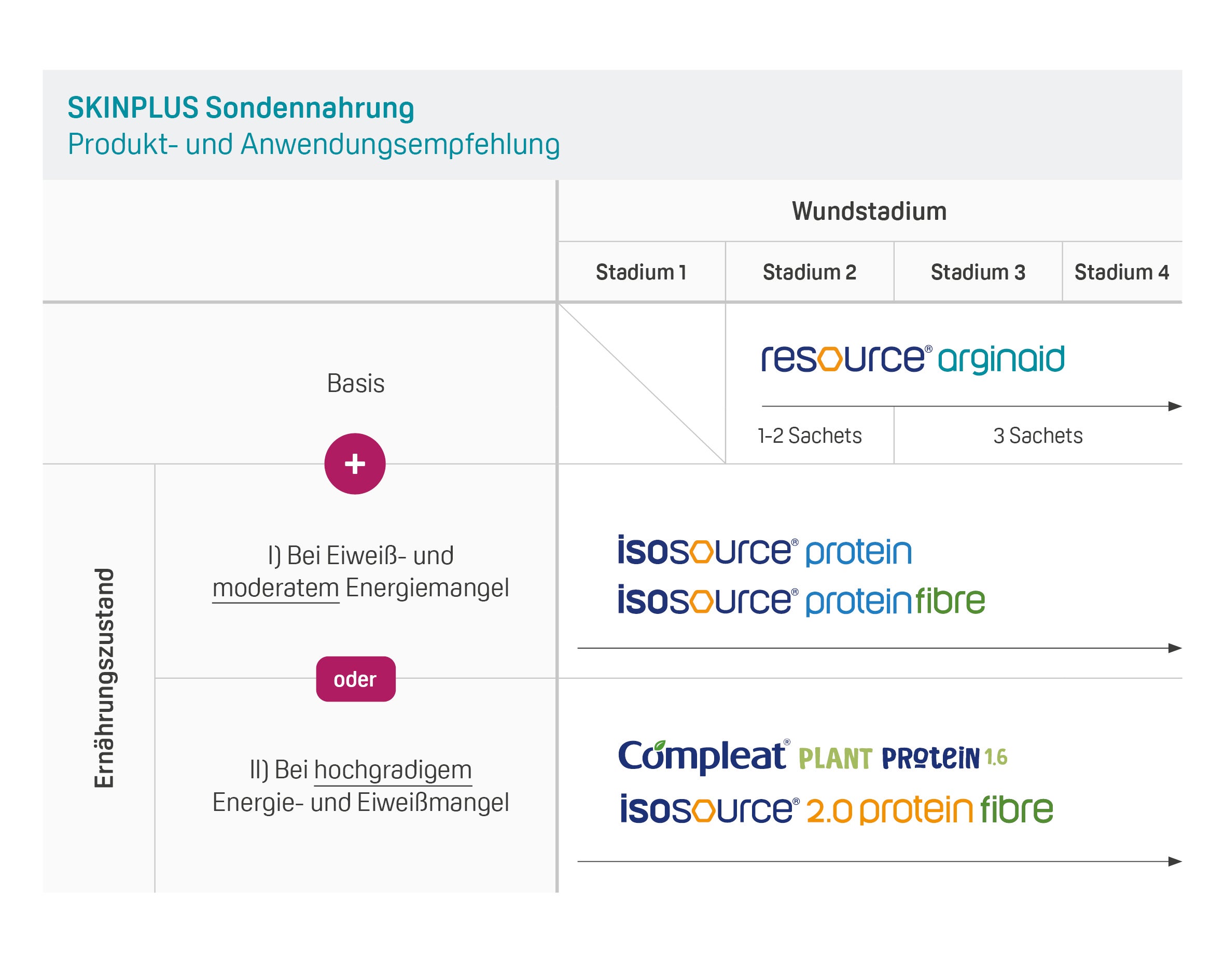Click the magenta 'oder' badge
1225x980 pixels.
(356, 679)
